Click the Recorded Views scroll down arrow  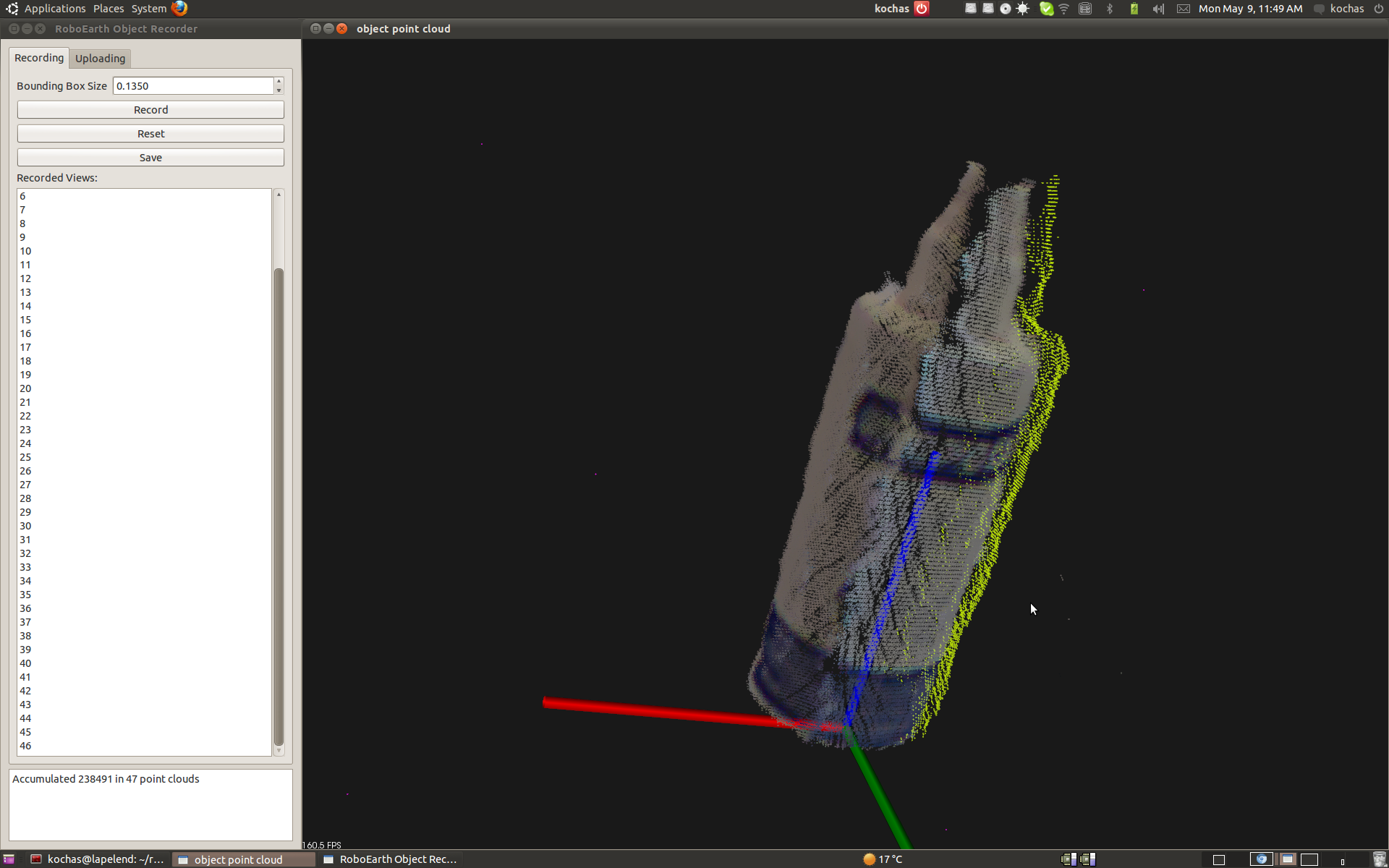pos(279,751)
